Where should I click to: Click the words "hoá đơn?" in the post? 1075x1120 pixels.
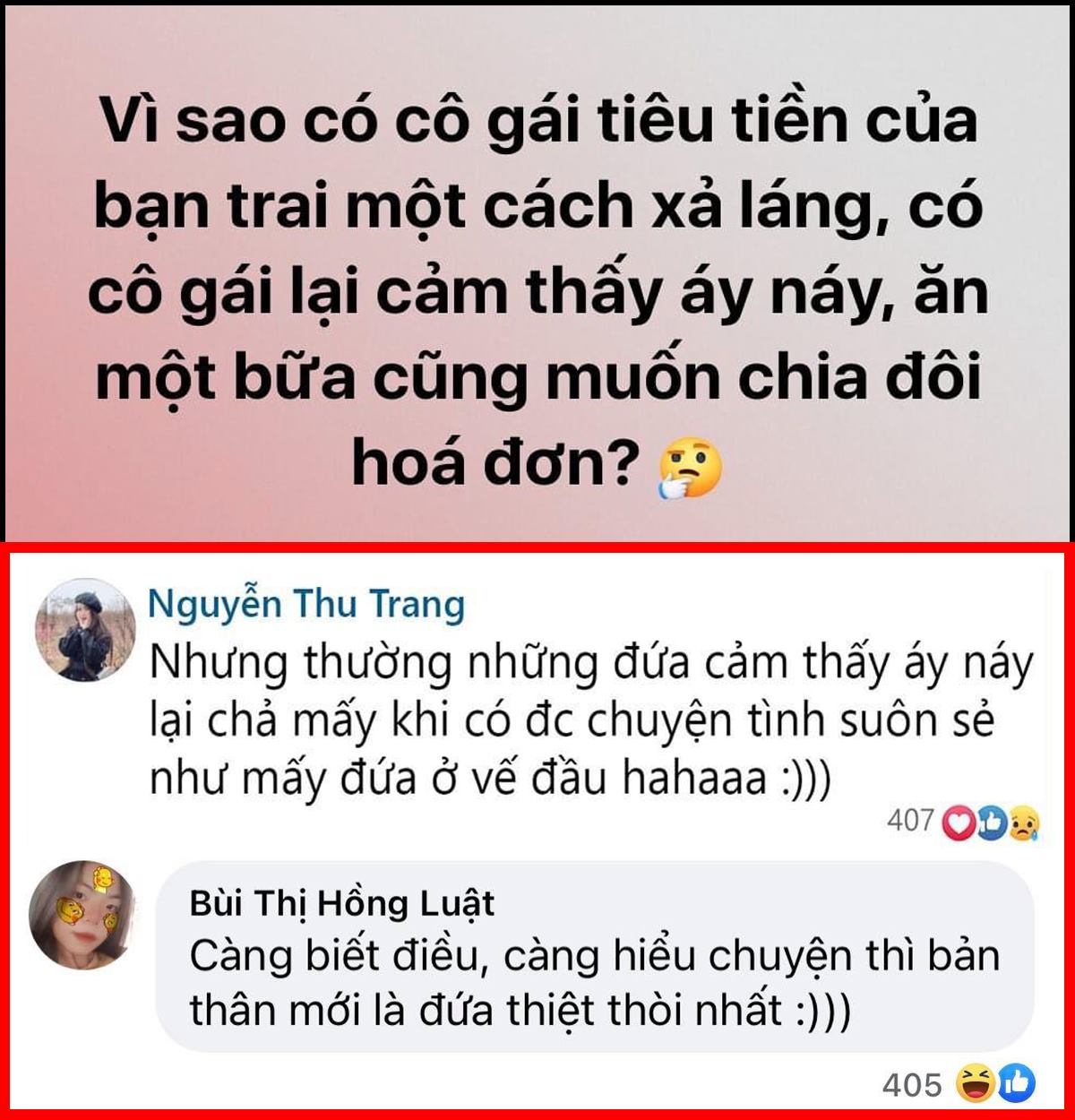(x=494, y=464)
